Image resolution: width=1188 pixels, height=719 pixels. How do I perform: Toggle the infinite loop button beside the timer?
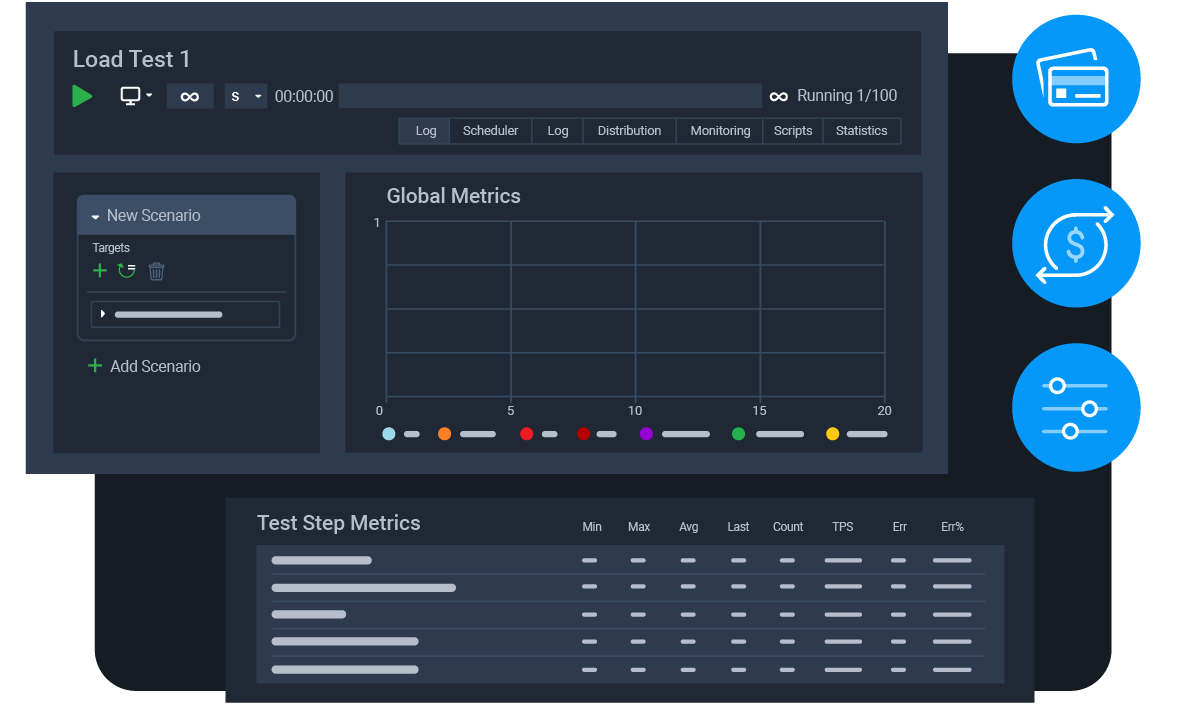coord(189,96)
